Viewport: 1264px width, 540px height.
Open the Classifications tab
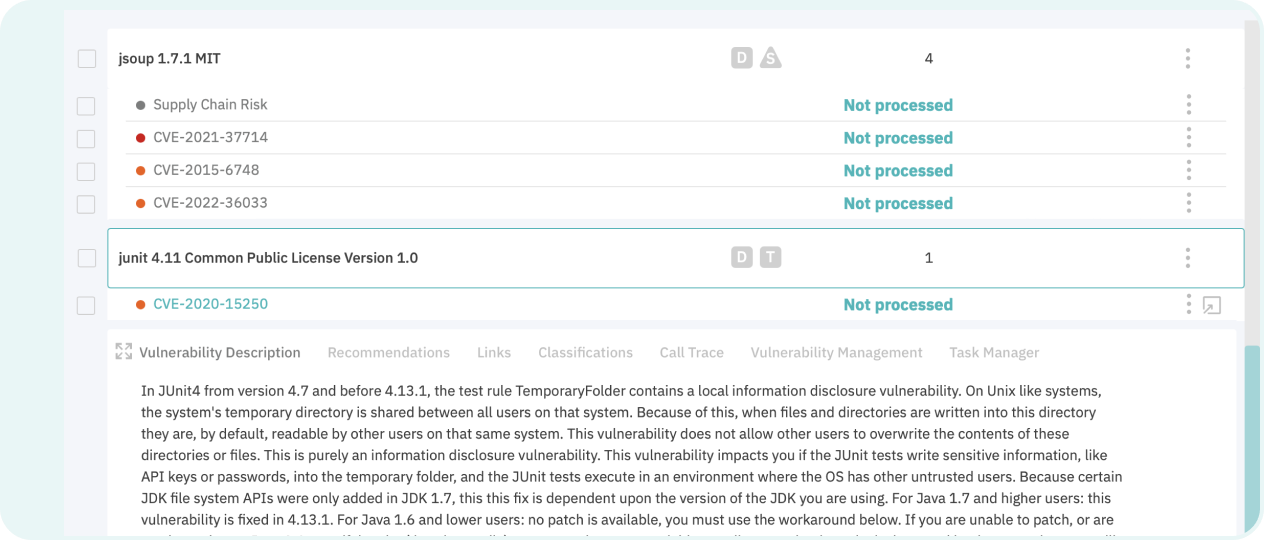point(586,352)
